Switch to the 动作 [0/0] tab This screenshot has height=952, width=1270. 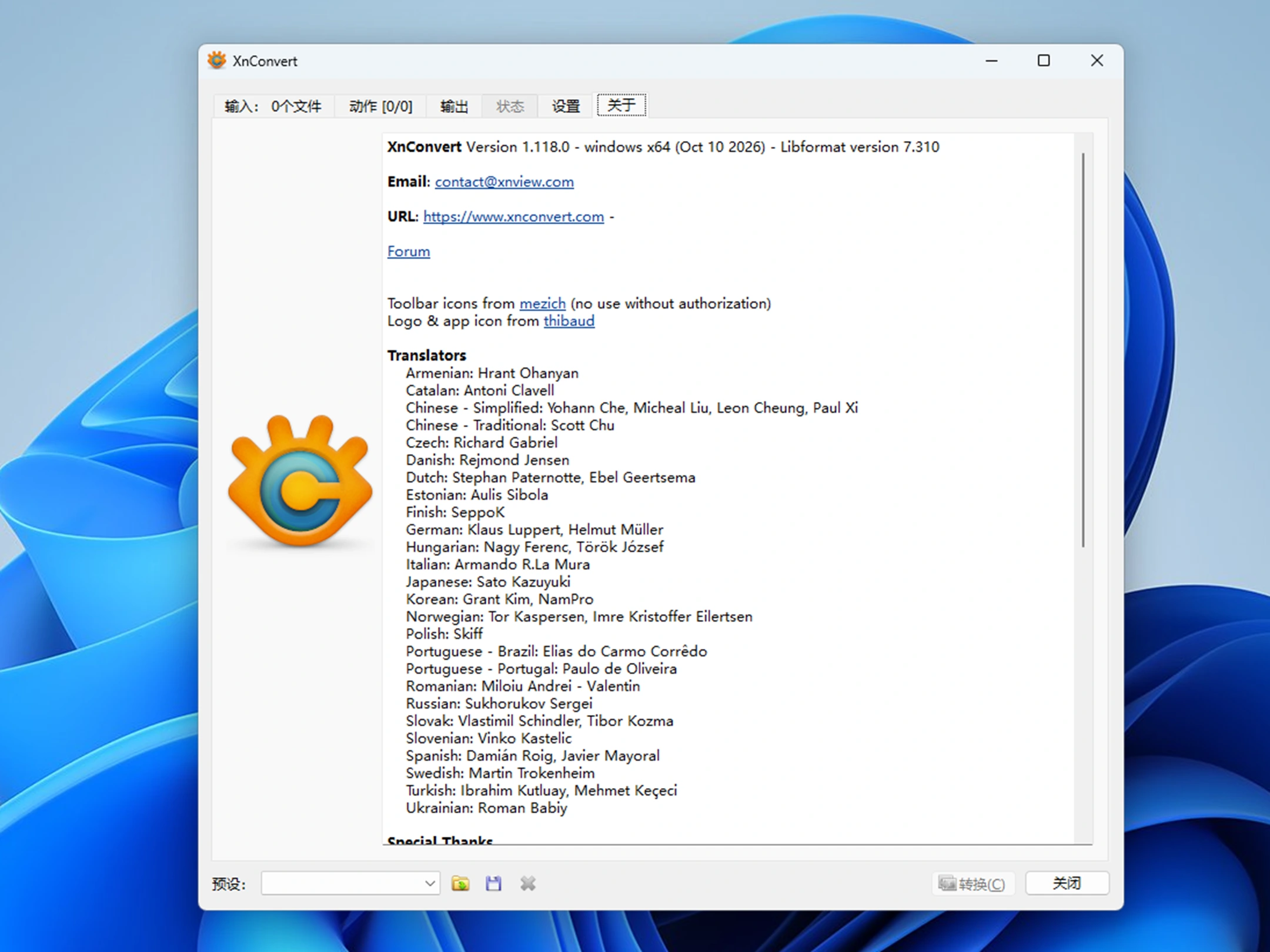click(x=380, y=106)
